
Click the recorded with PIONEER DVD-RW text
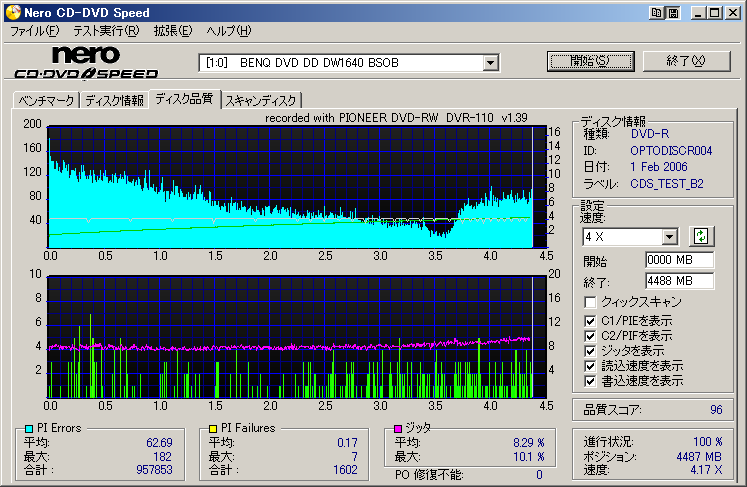(396, 118)
